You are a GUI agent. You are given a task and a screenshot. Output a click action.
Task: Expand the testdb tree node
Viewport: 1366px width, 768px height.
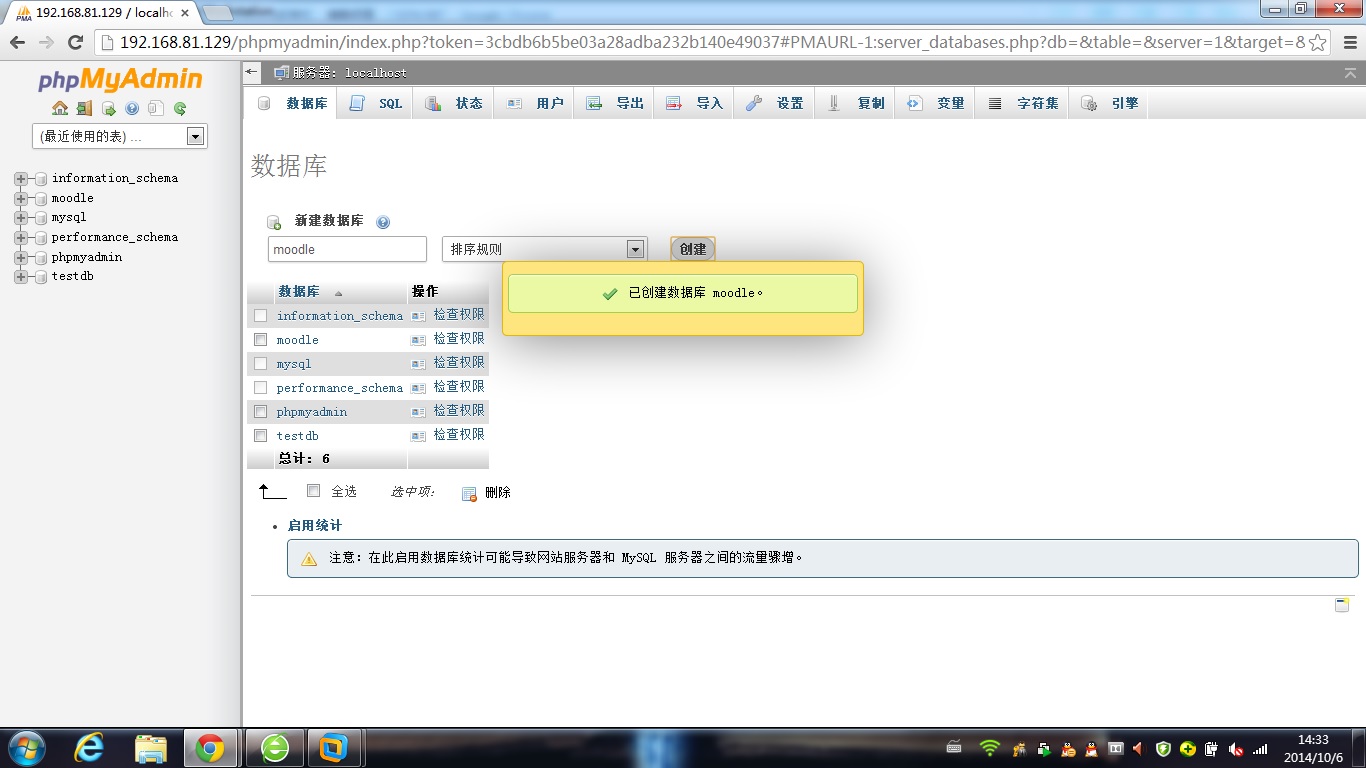click(20, 276)
